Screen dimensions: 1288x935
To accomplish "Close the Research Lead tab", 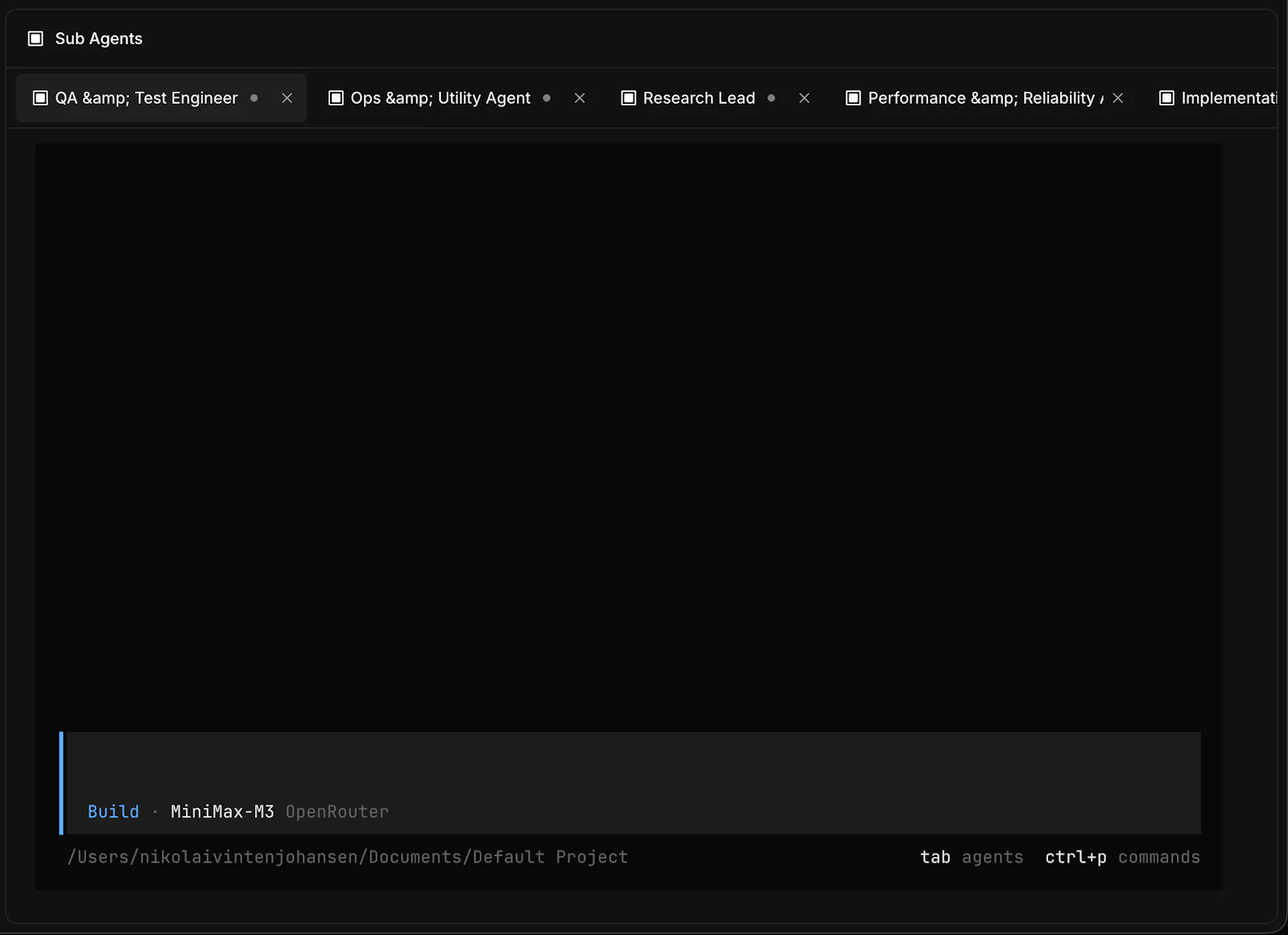I will point(804,98).
